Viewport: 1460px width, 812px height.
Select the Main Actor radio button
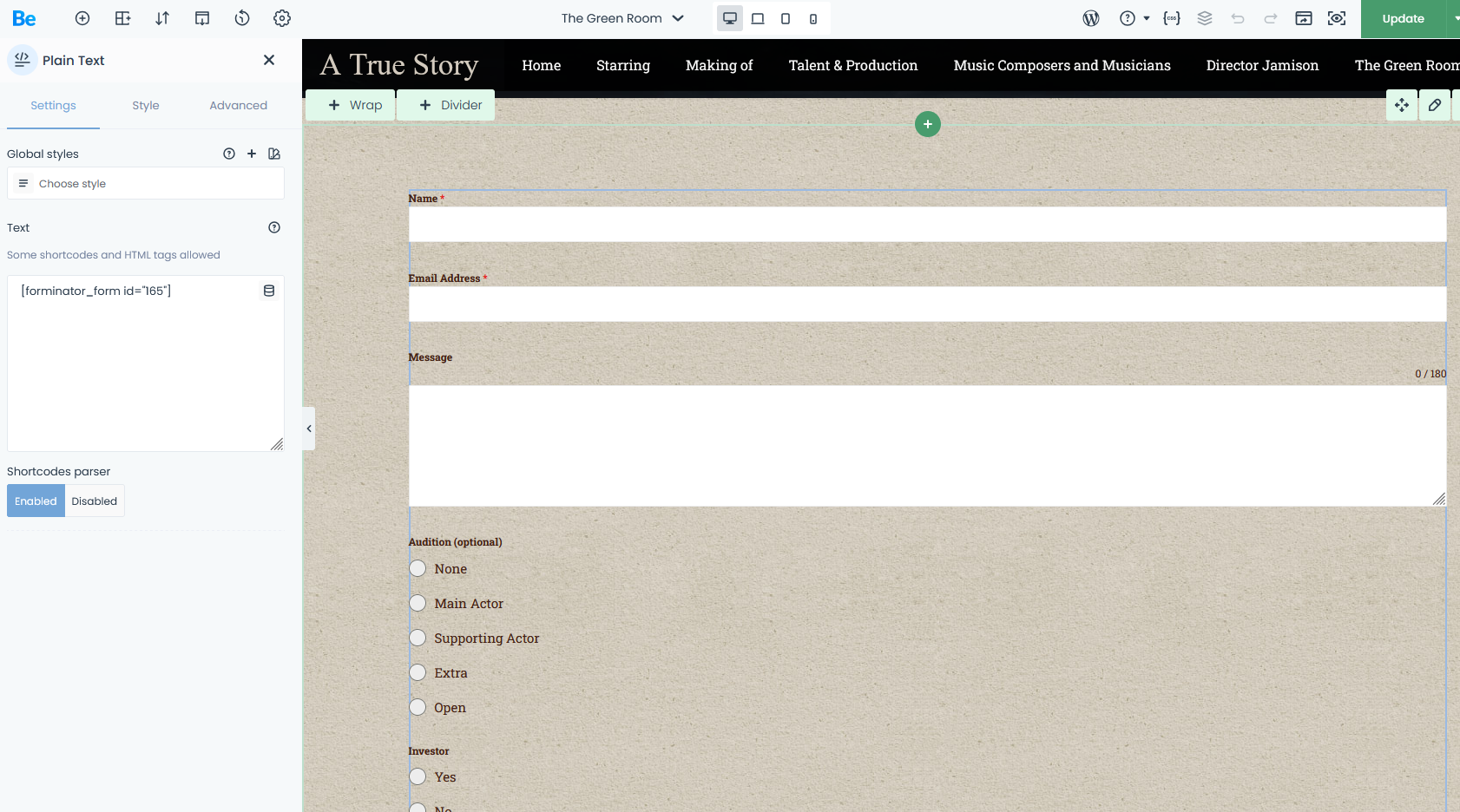(x=418, y=603)
